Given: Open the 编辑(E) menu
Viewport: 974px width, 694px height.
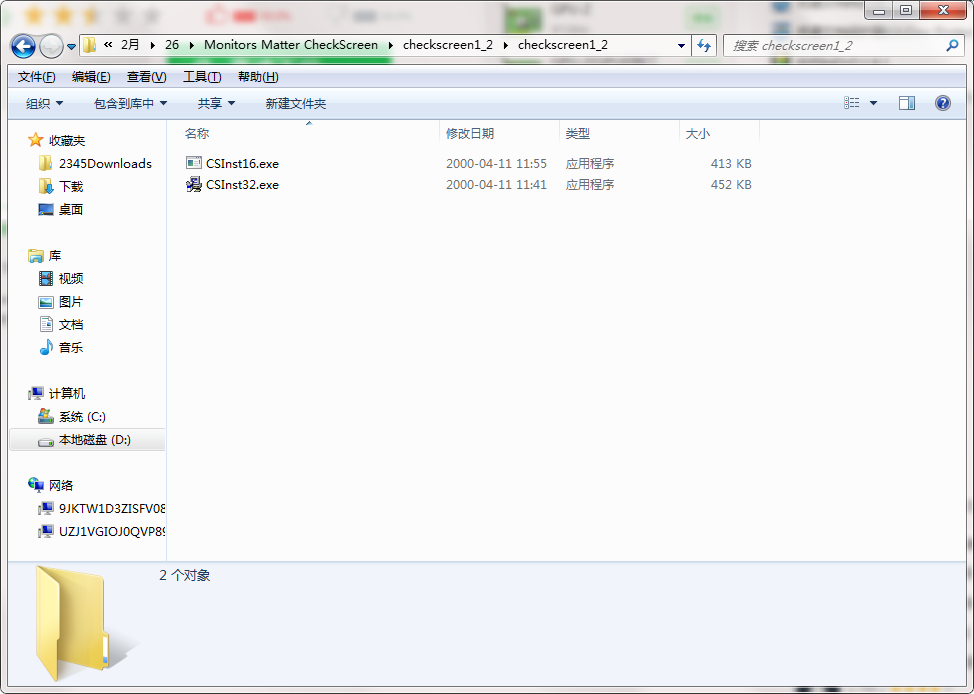Looking at the screenshot, I should tap(91, 76).
